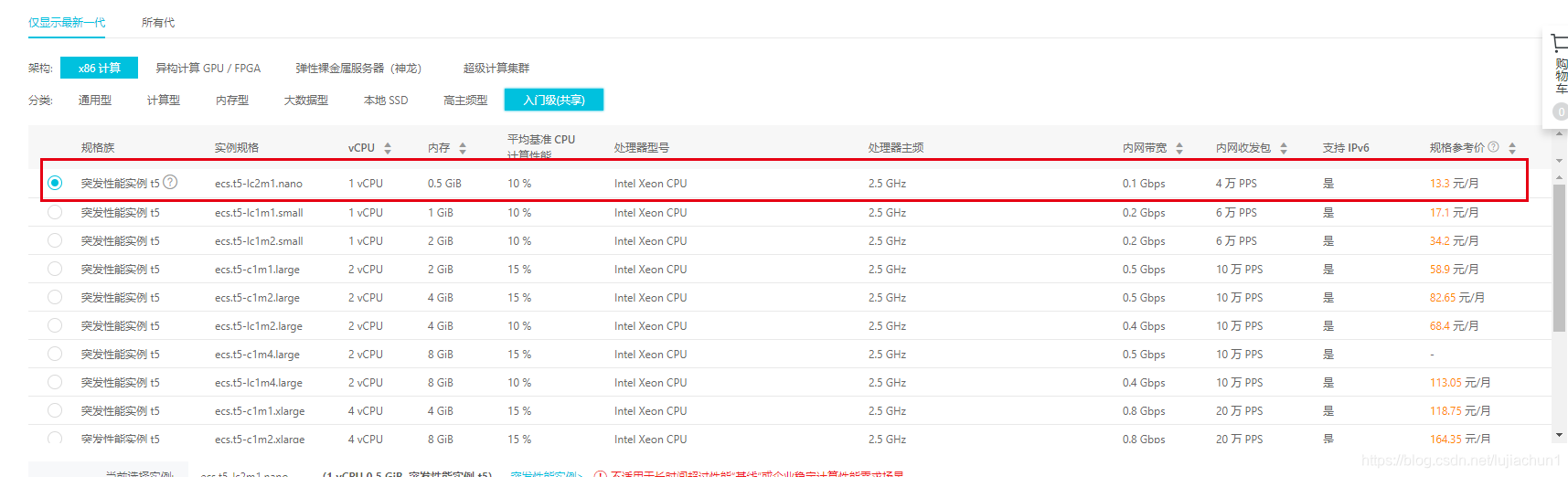Image resolution: width=1568 pixels, height=477 pixels.
Task: Click price 113.05 元/月 cell
Action: pyautogui.click(x=1460, y=382)
